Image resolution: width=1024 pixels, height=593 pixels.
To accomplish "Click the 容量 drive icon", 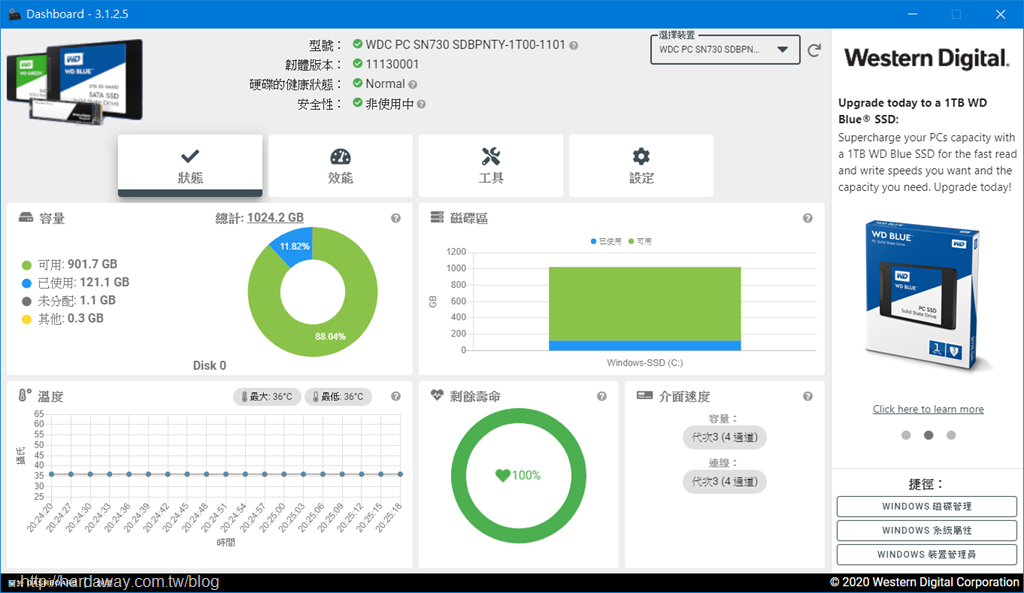I will 25,217.
